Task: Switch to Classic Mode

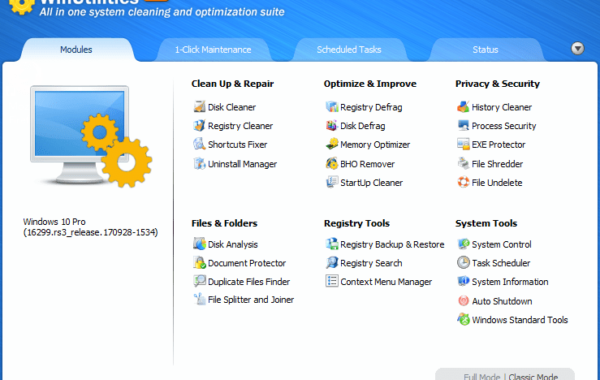Action: (x=533, y=377)
